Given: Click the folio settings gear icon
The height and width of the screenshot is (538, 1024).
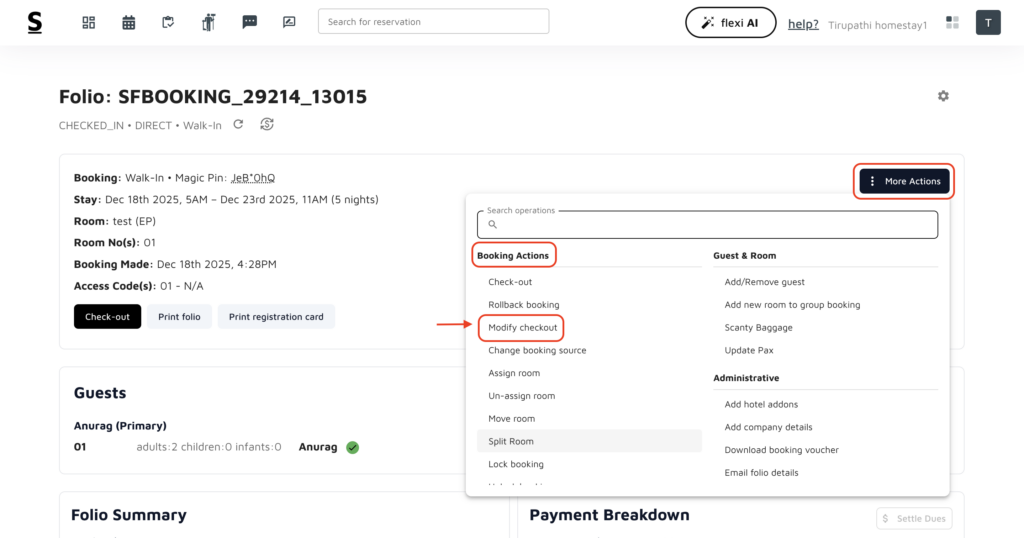Looking at the screenshot, I should coord(943,96).
